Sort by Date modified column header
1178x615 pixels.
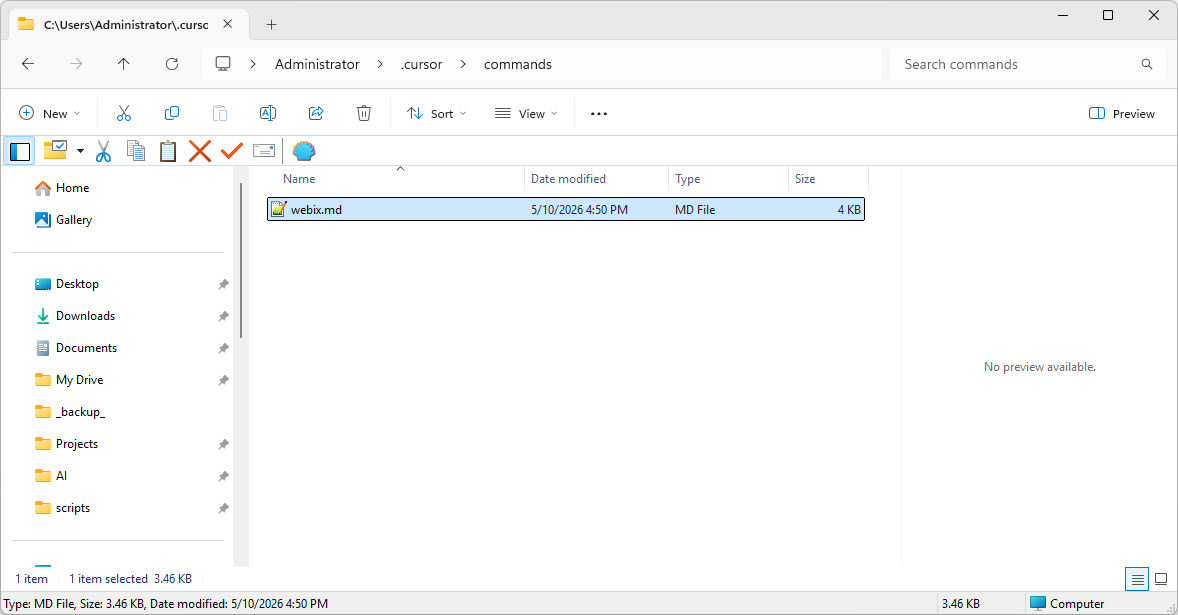596,179
